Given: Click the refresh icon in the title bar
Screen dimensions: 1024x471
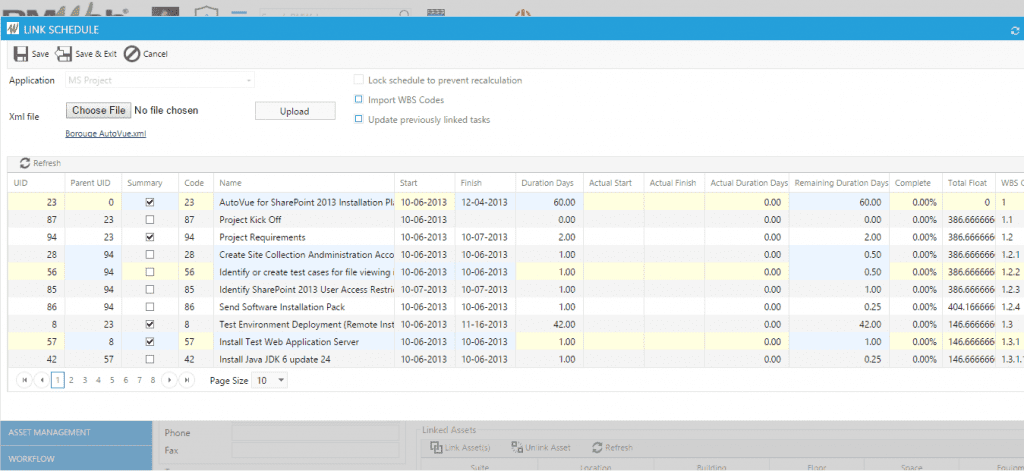Looking at the screenshot, I should point(1014,30).
